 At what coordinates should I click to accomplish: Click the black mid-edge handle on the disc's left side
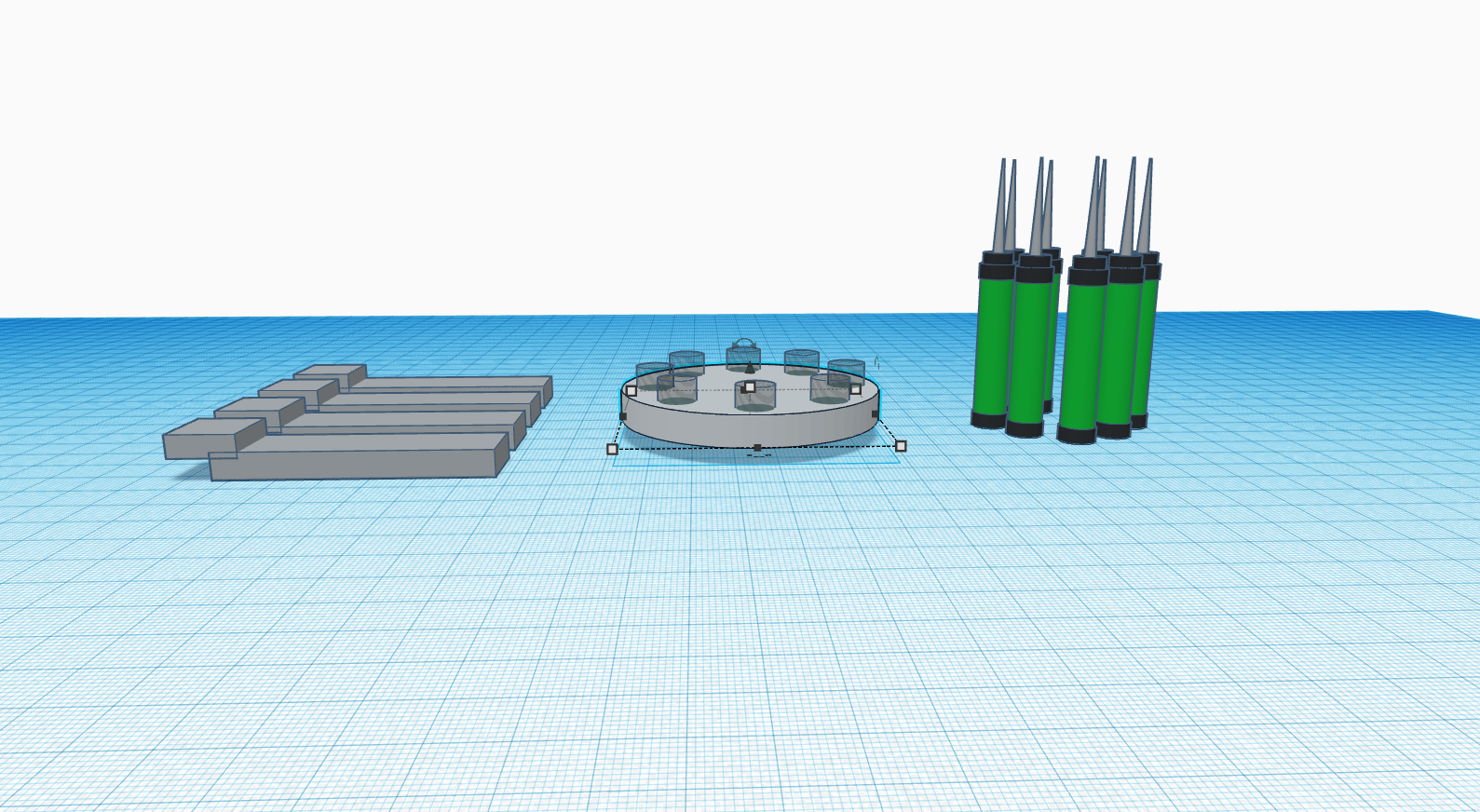(x=623, y=416)
